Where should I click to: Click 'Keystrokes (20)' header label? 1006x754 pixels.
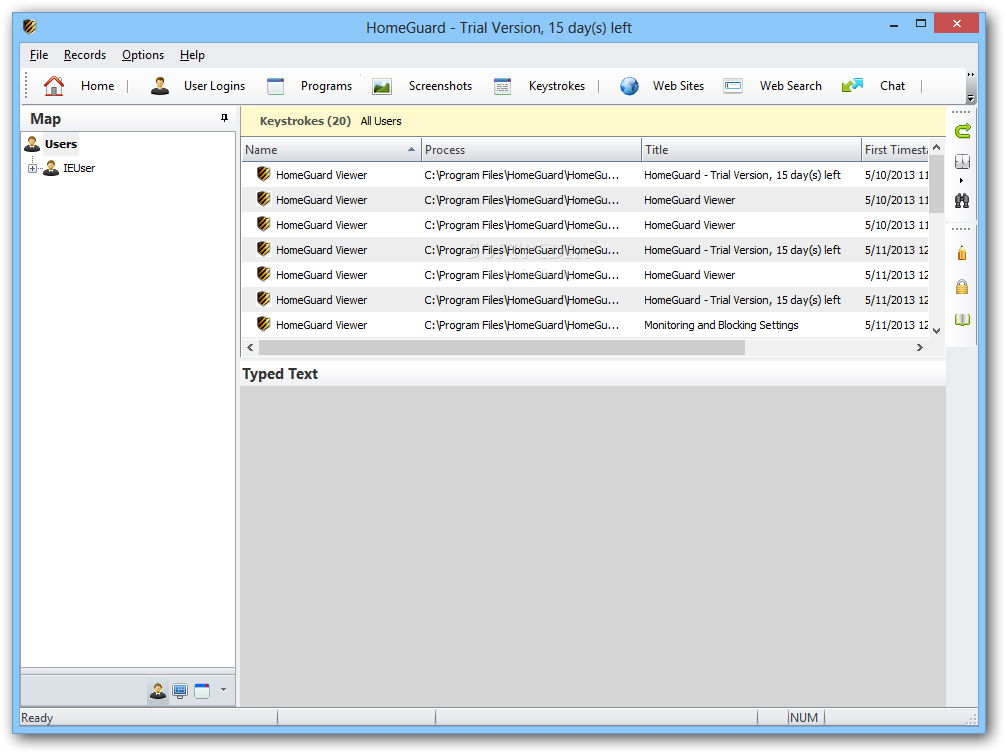[305, 121]
